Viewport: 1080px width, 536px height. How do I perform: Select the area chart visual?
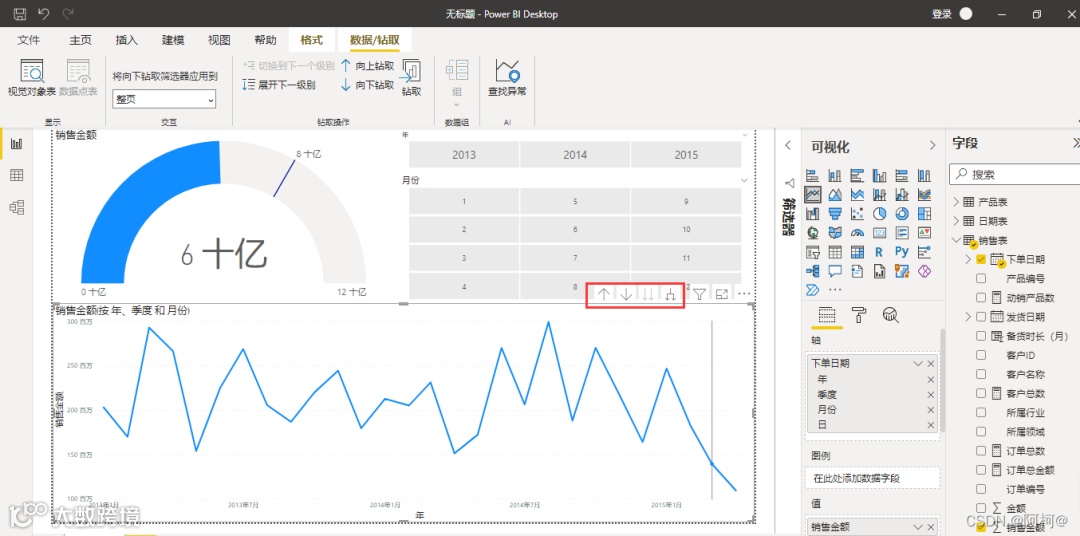835,195
